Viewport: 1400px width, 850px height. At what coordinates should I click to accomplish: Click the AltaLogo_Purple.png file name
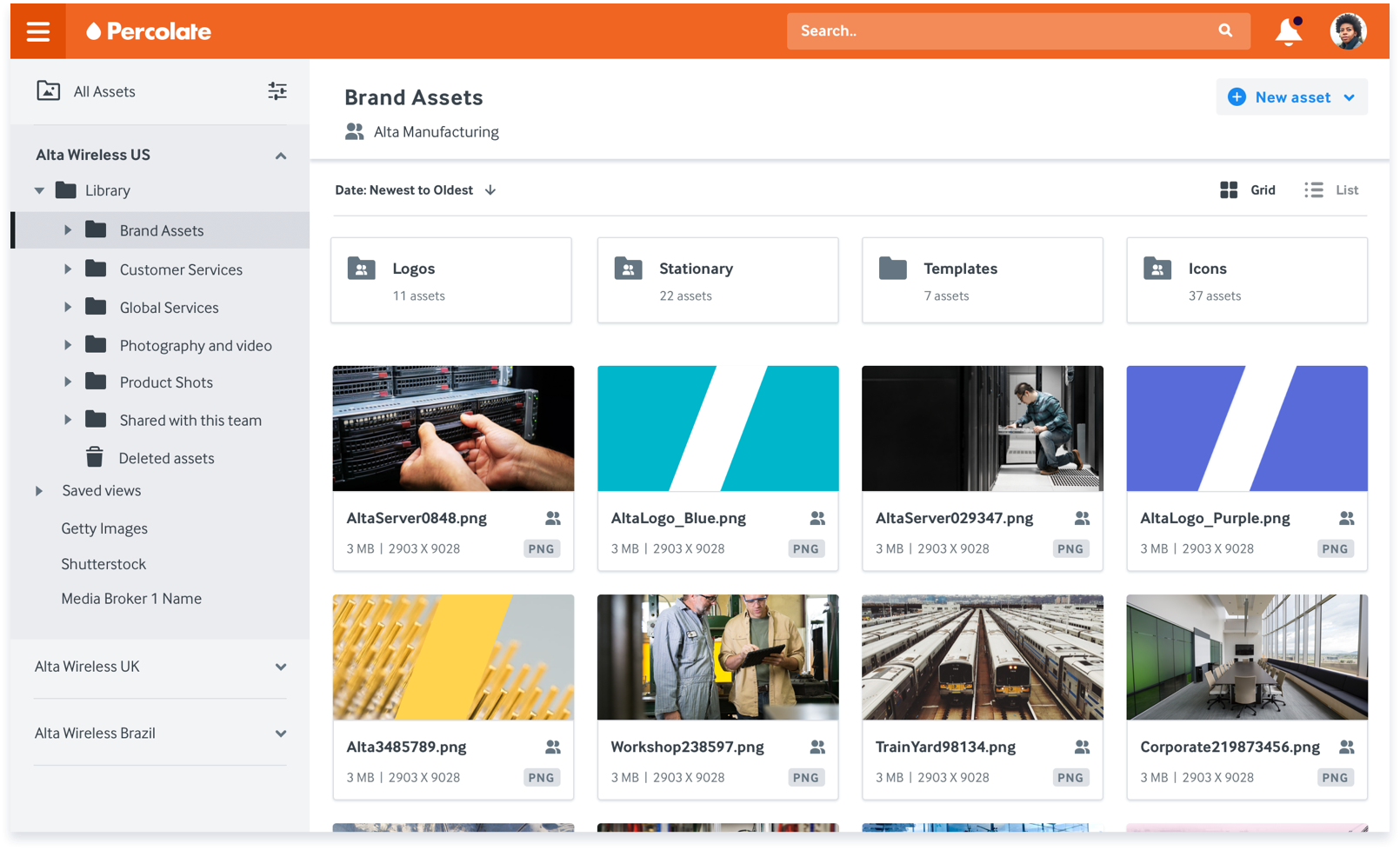1215,518
